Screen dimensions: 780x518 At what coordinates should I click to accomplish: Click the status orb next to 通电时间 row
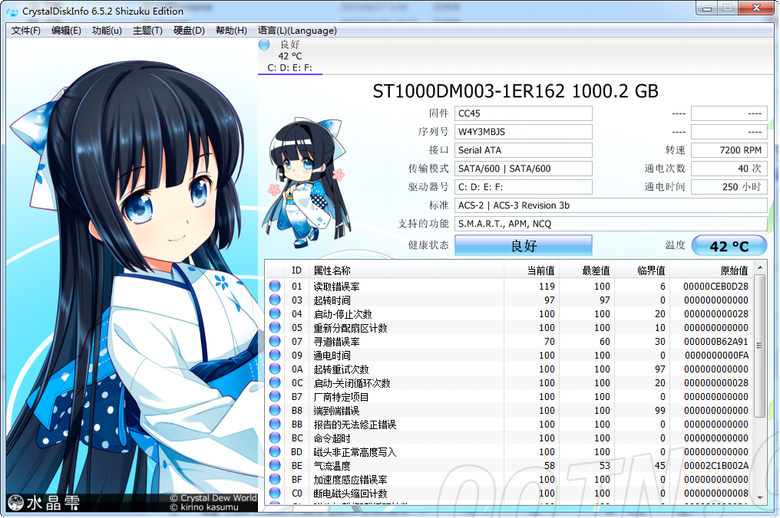coord(275,355)
